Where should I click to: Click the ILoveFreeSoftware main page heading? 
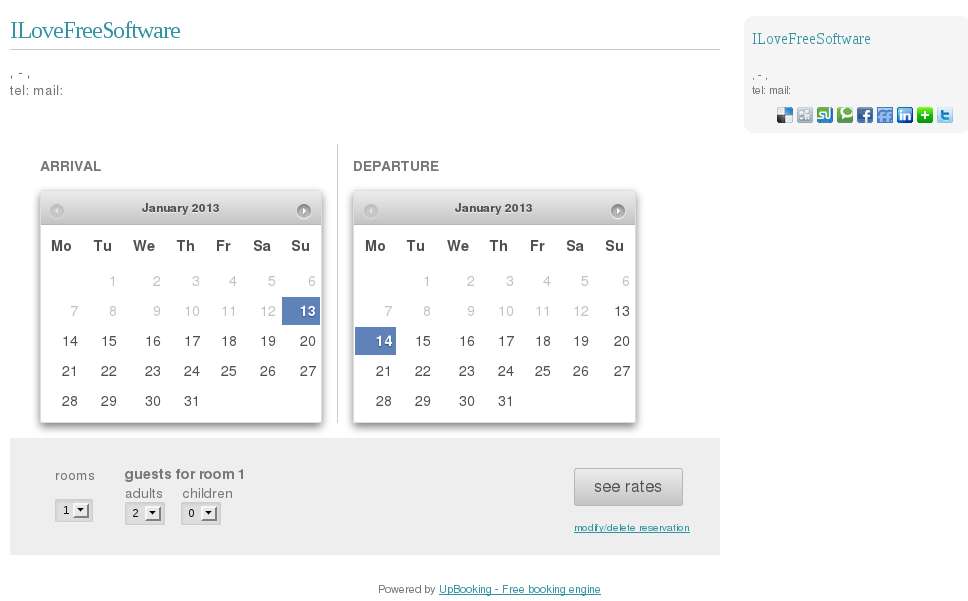click(x=95, y=31)
